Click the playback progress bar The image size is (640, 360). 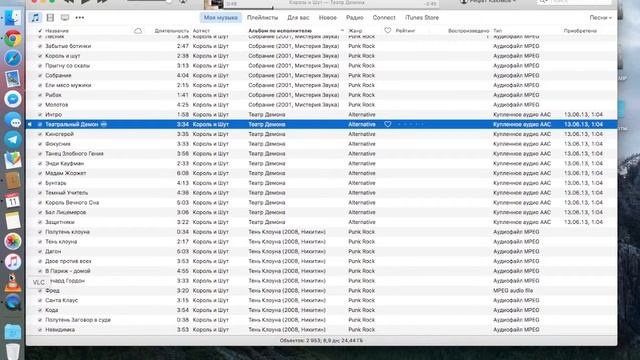331,8
